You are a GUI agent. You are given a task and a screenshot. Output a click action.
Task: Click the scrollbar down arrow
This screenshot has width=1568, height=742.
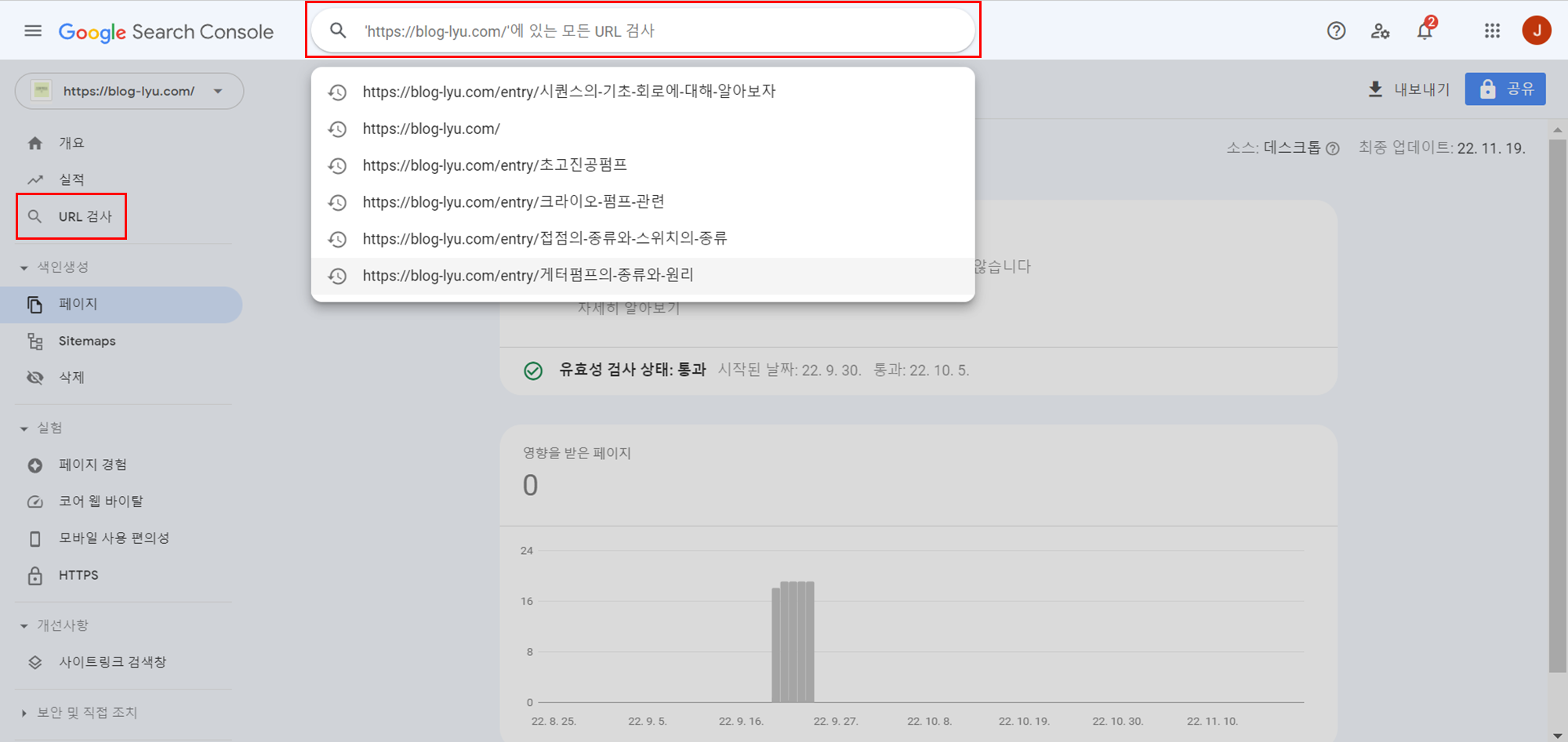click(x=1557, y=735)
